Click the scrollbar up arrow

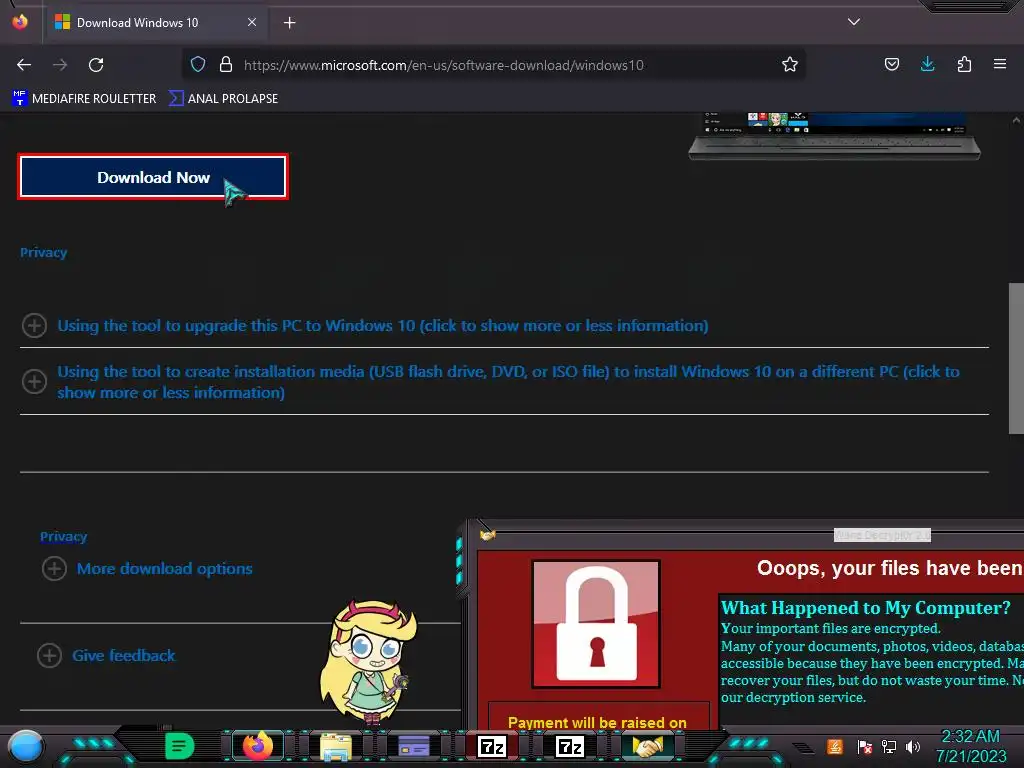click(x=1016, y=120)
